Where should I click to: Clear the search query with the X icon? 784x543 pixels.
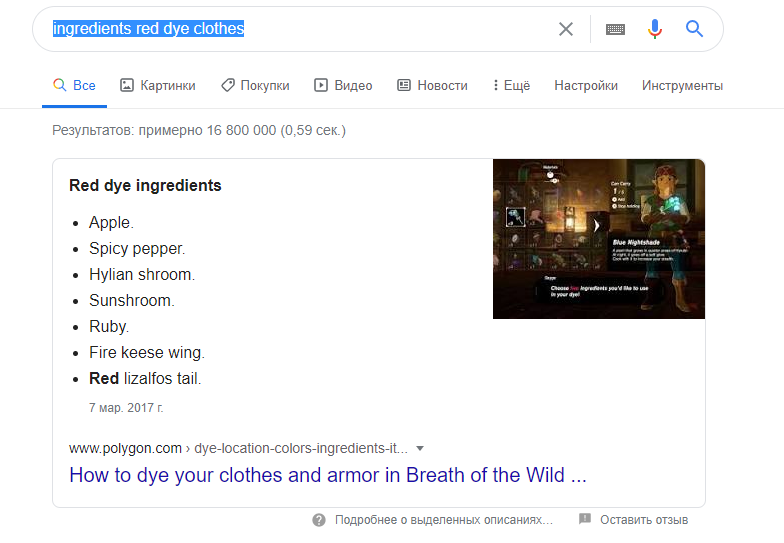(566, 29)
